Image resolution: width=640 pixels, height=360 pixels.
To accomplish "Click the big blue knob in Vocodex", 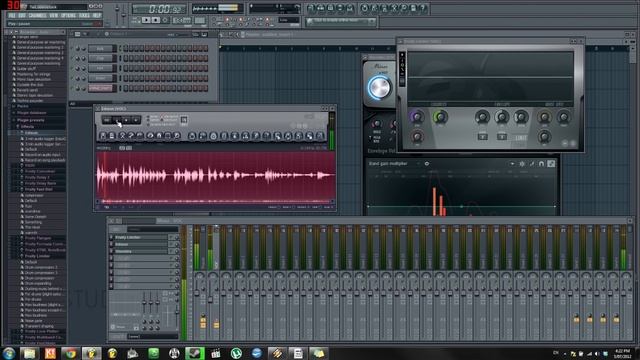I will (379, 87).
